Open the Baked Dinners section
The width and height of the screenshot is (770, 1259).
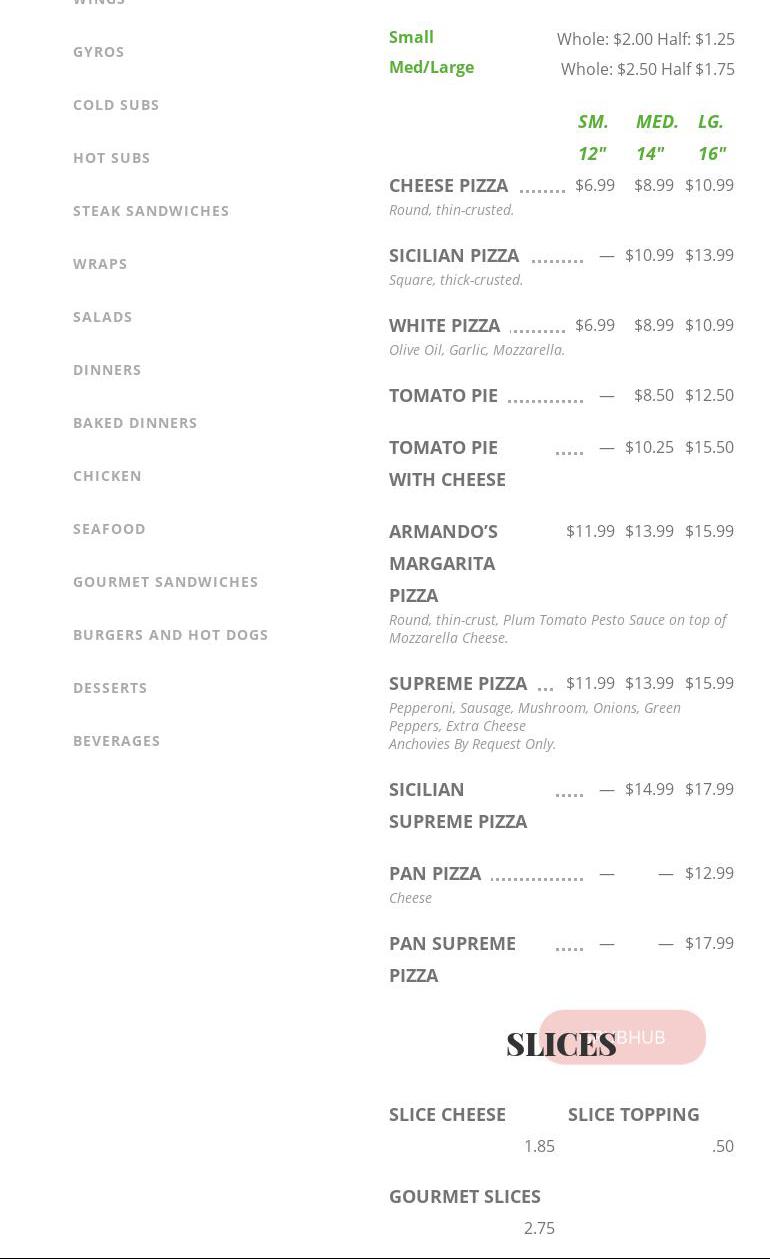pyautogui.click(x=135, y=423)
